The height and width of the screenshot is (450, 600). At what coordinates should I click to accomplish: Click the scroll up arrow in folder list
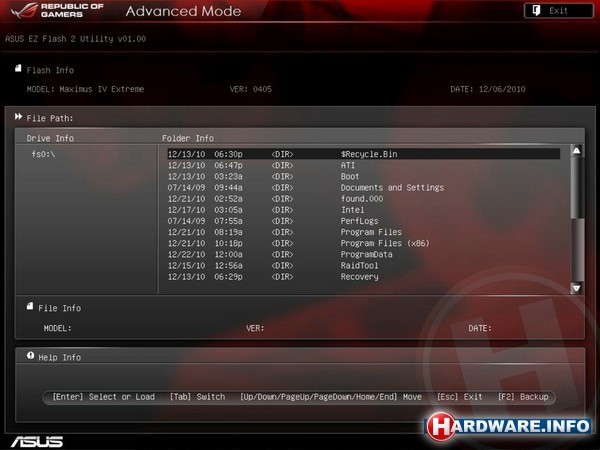[576, 151]
